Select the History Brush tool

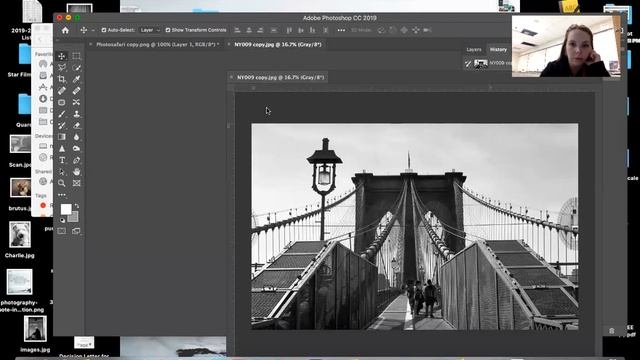[62, 125]
